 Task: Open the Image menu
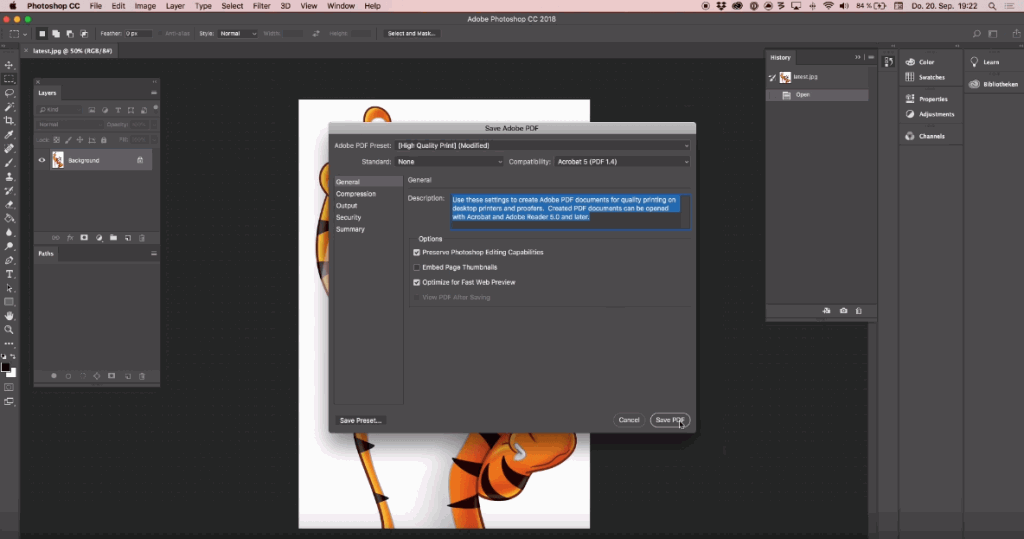coord(145,6)
